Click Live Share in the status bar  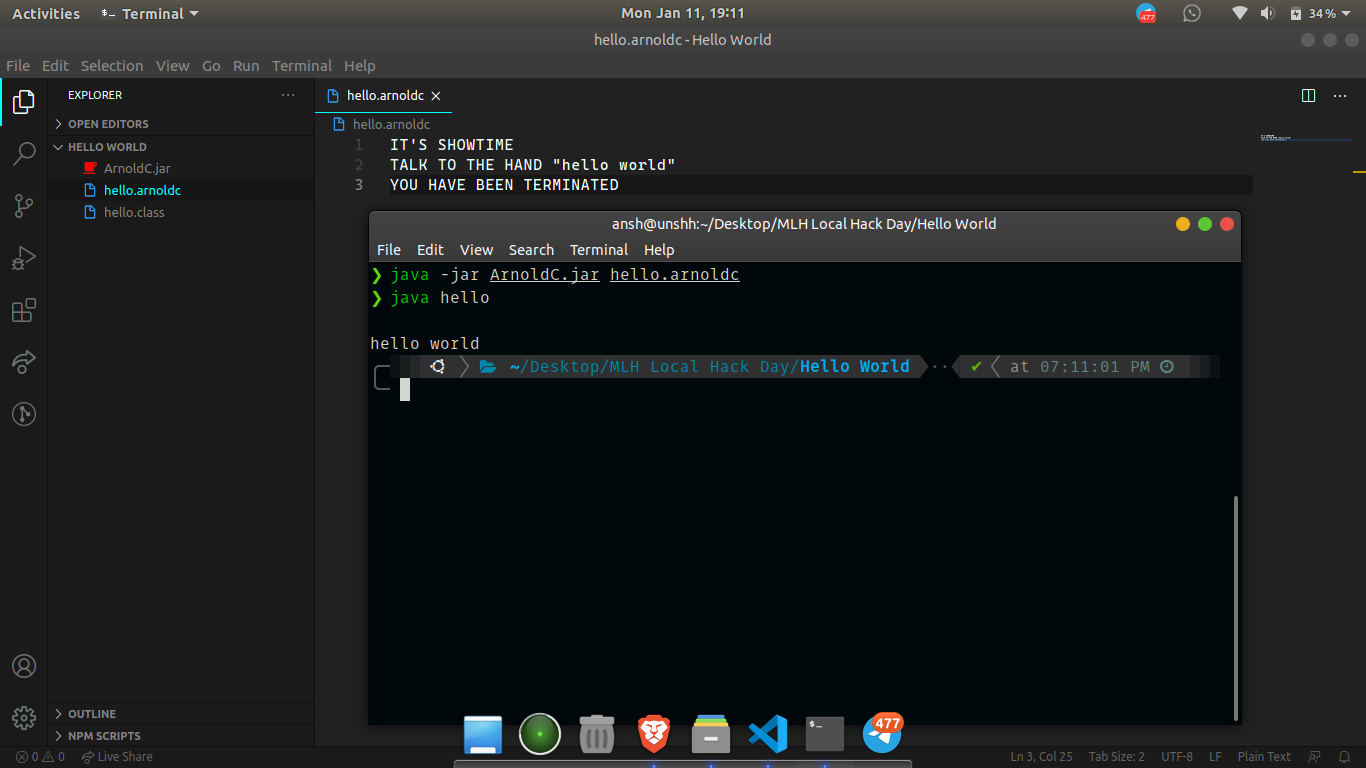point(117,757)
